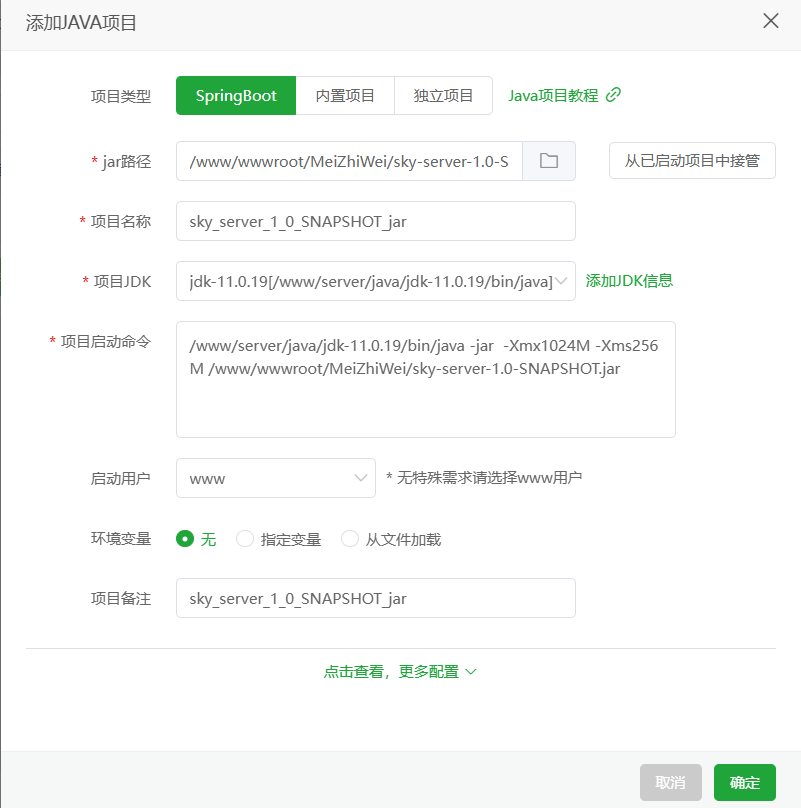Select the 指定变量 radio option
Screen dimensions: 801x808
point(278,539)
